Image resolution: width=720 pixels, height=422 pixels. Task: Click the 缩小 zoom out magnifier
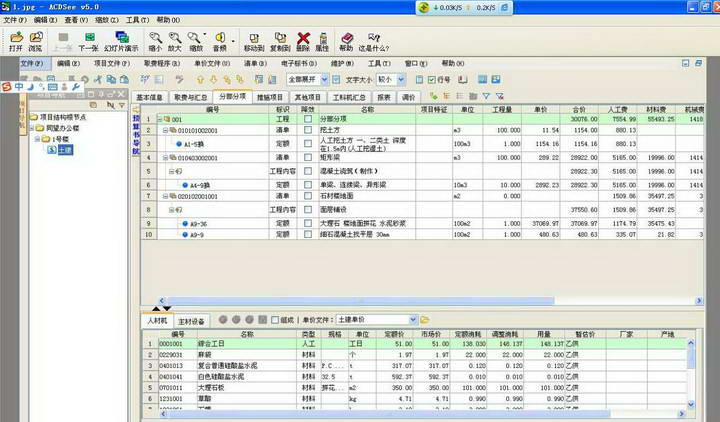tap(154, 40)
